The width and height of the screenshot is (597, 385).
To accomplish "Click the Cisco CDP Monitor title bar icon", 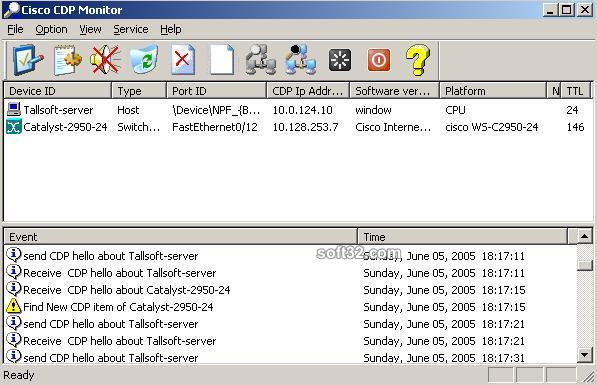I will (11, 10).
